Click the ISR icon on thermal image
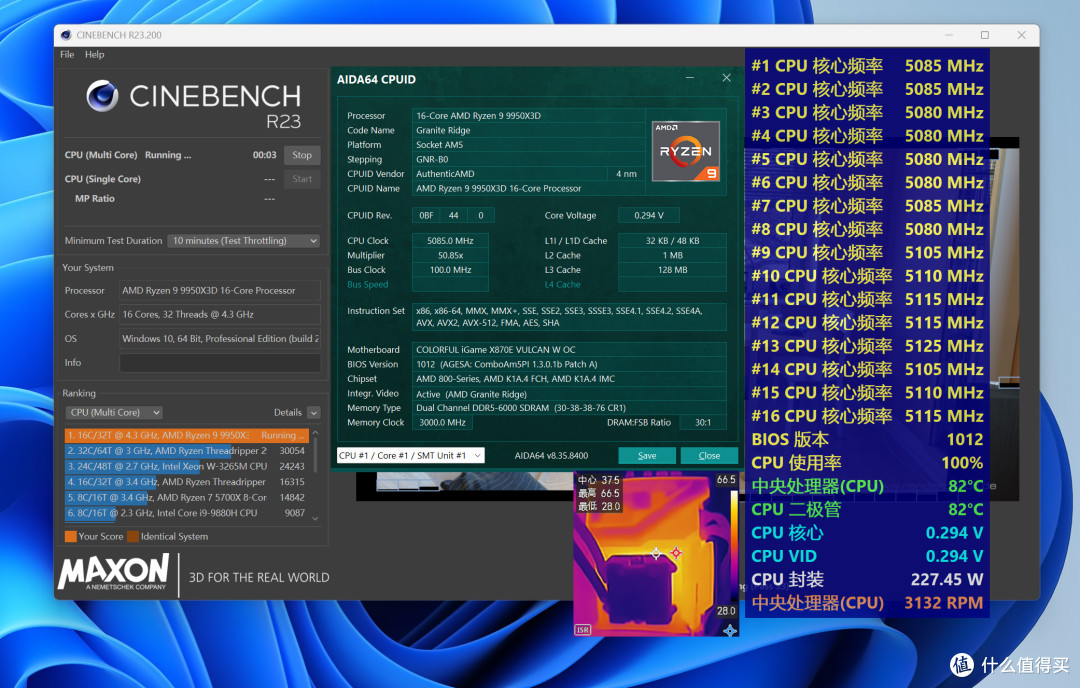The height and width of the screenshot is (688, 1080). 583,629
